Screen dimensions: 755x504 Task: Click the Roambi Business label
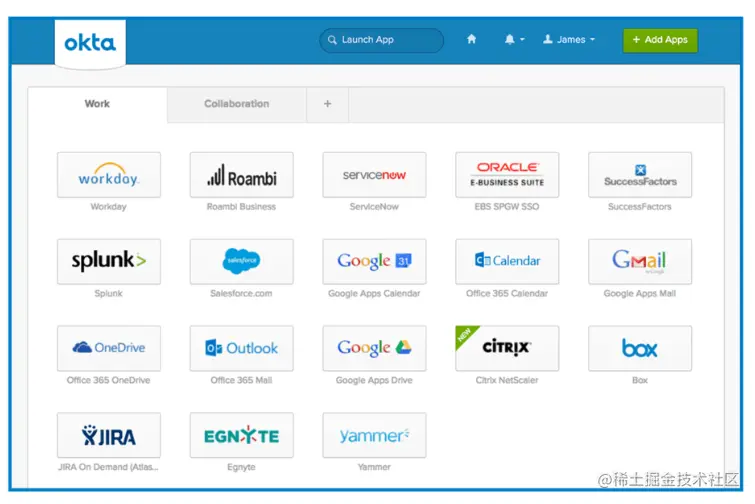[241, 207]
